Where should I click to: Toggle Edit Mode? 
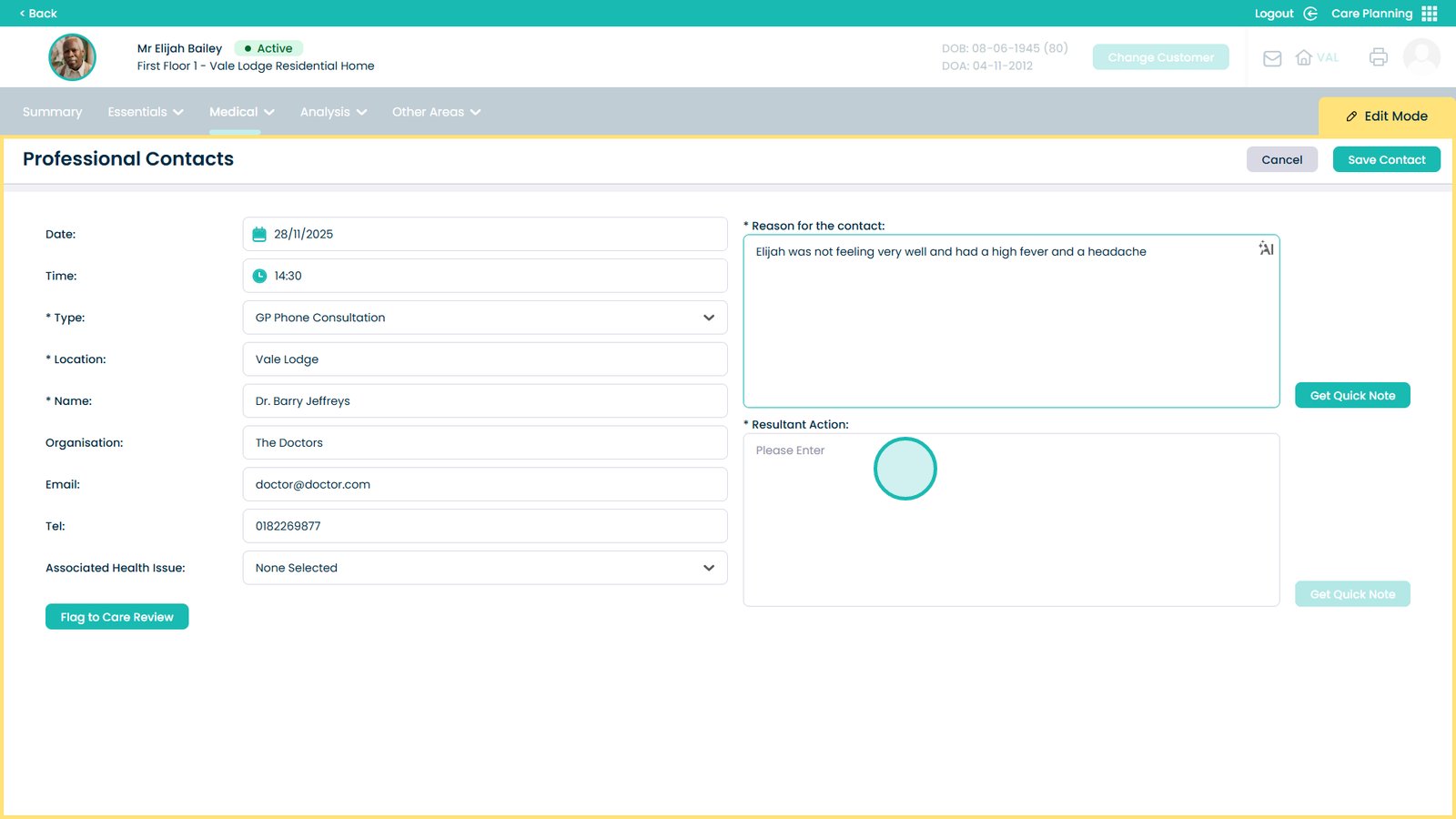click(x=1386, y=116)
